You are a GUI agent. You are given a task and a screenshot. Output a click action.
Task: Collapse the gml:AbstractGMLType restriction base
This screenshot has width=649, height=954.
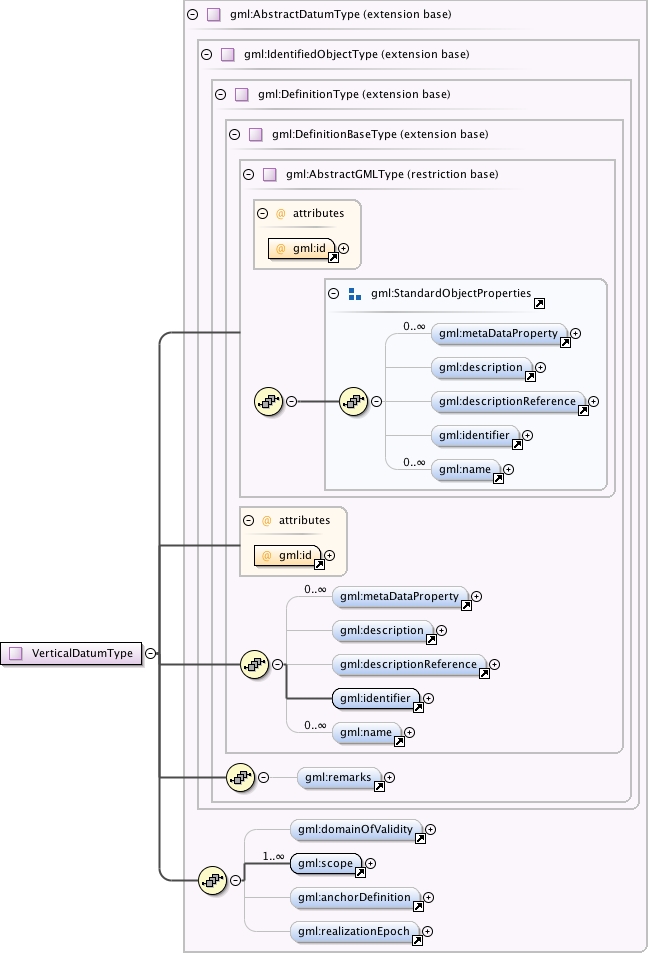pyautogui.click(x=249, y=175)
